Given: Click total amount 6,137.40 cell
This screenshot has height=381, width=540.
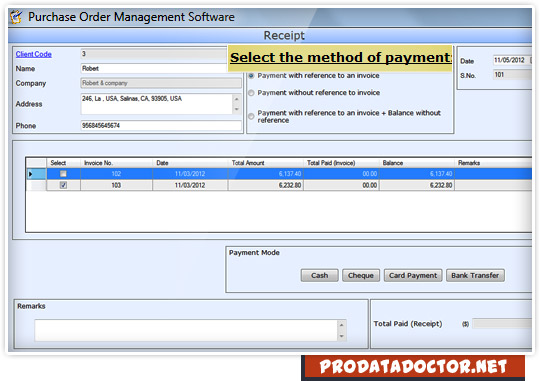Looking at the screenshot, I should pyautogui.click(x=266, y=174).
